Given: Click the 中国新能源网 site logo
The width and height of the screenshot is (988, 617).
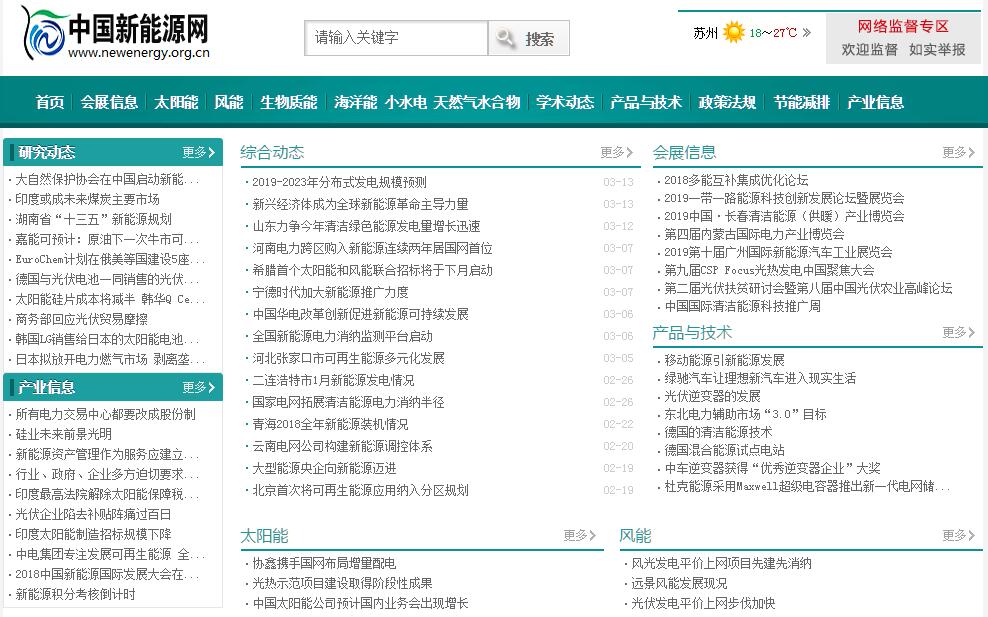Looking at the screenshot, I should [116, 34].
